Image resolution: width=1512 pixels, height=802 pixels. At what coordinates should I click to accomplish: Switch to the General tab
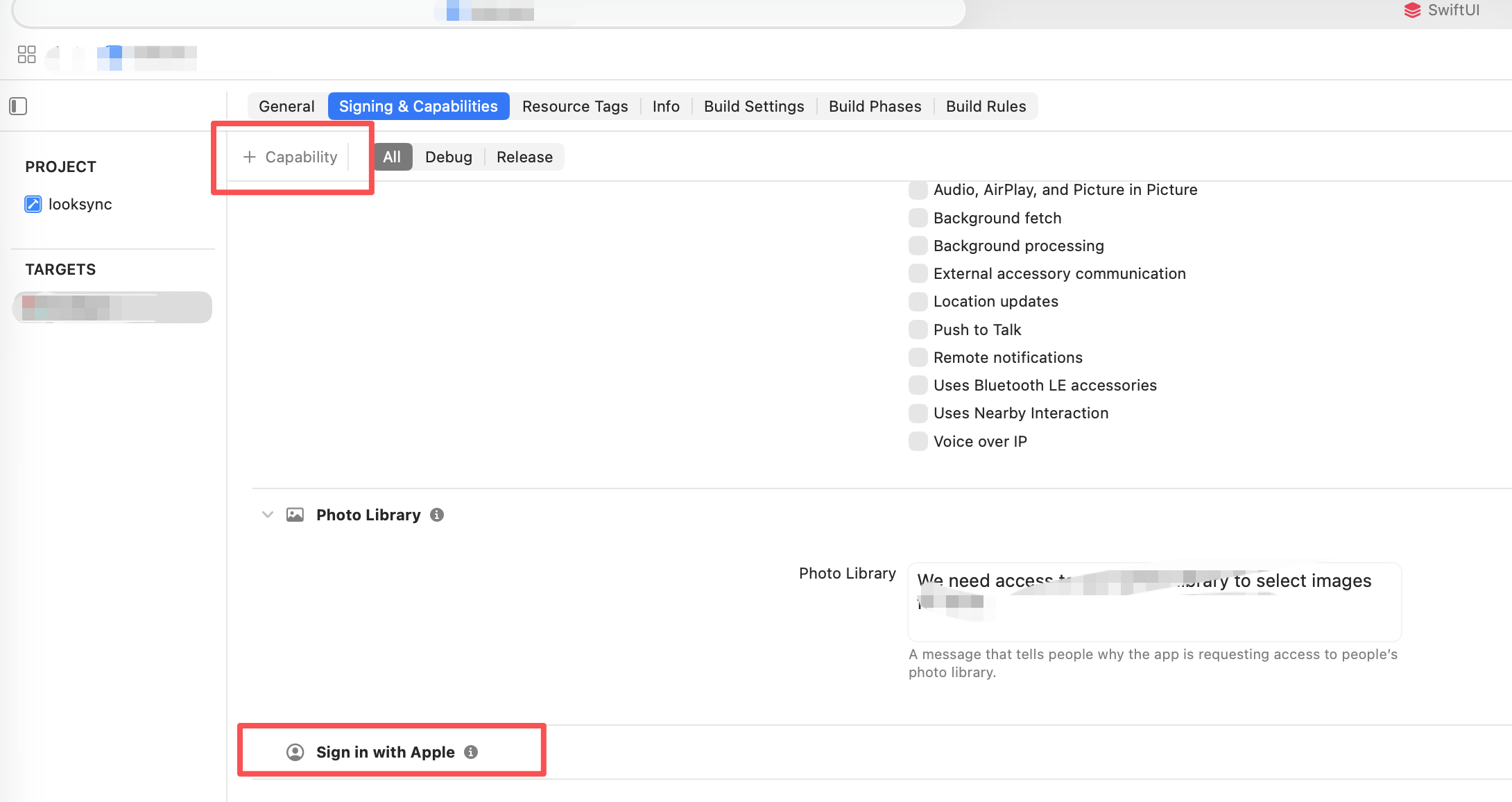(x=286, y=106)
